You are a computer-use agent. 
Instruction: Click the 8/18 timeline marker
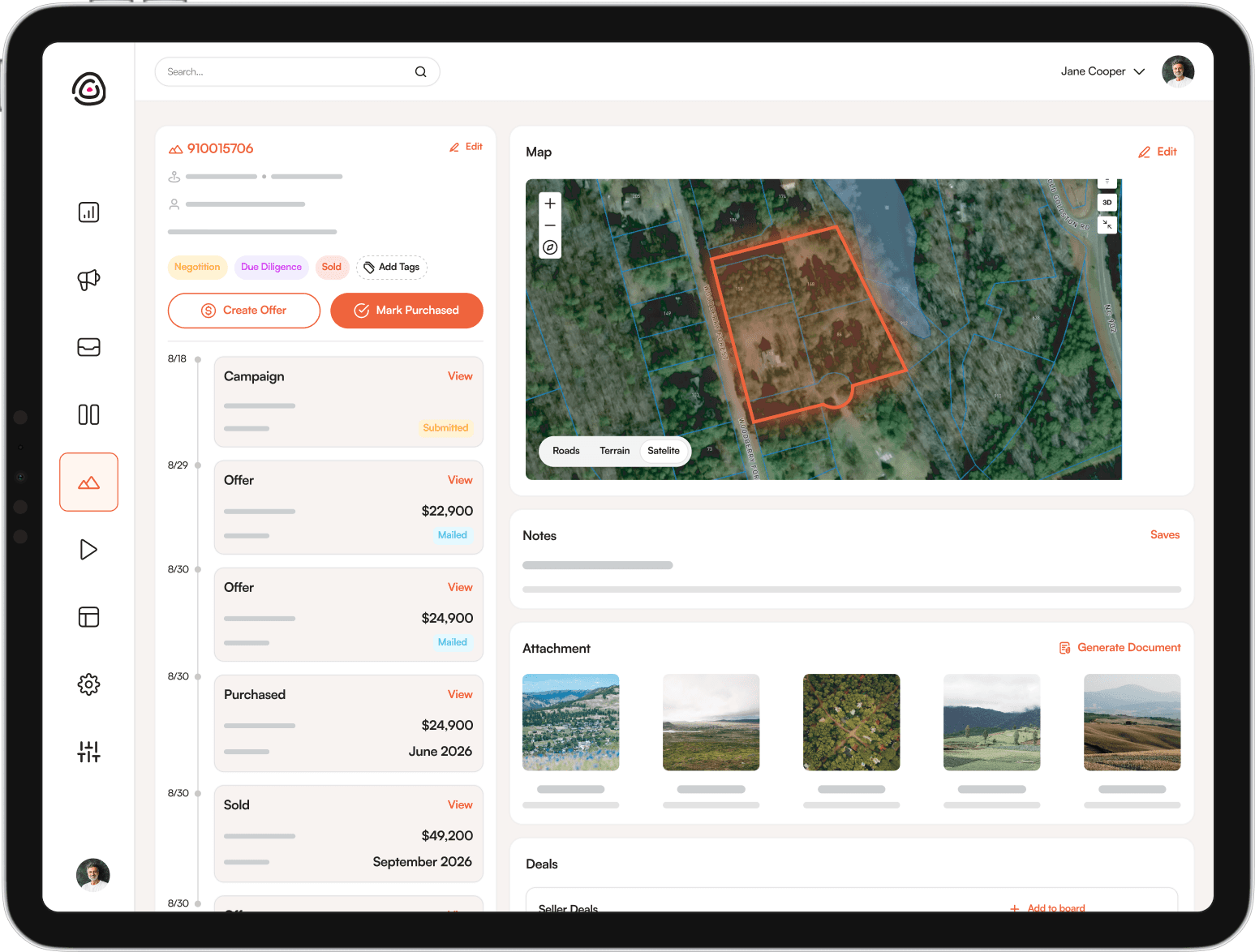pos(198,359)
